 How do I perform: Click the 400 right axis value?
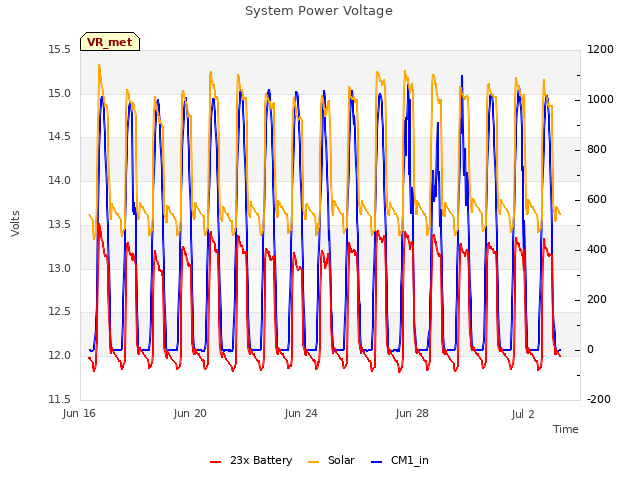point(597,250)
